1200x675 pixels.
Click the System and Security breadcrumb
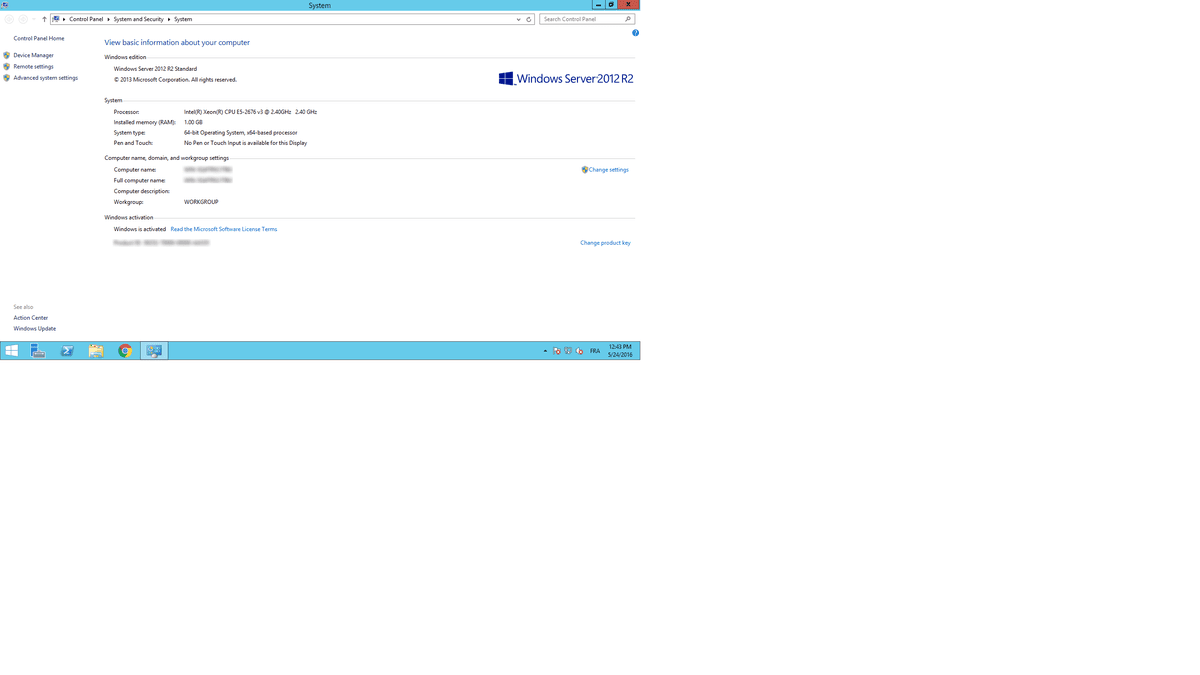click(x=139, y=19)
